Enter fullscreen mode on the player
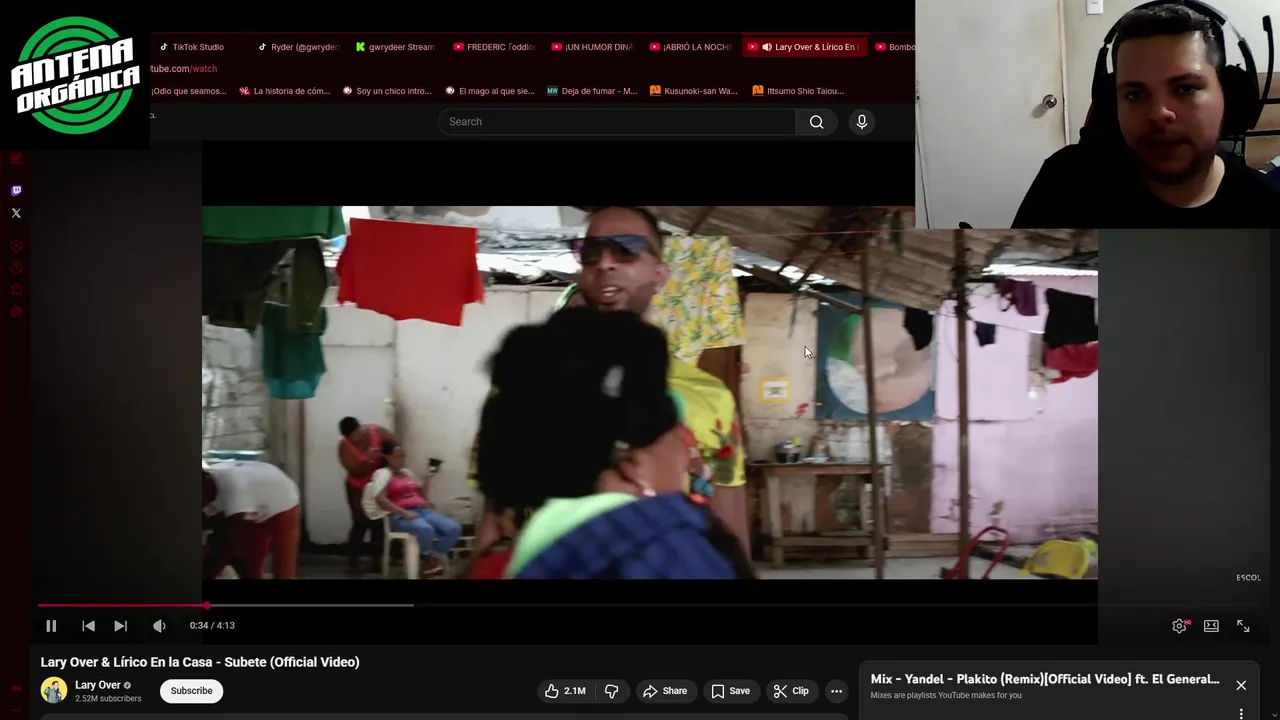Image resolution: width=1280 pixels, height=720 pixels. pyautogui.click(x=1243, y=626)
